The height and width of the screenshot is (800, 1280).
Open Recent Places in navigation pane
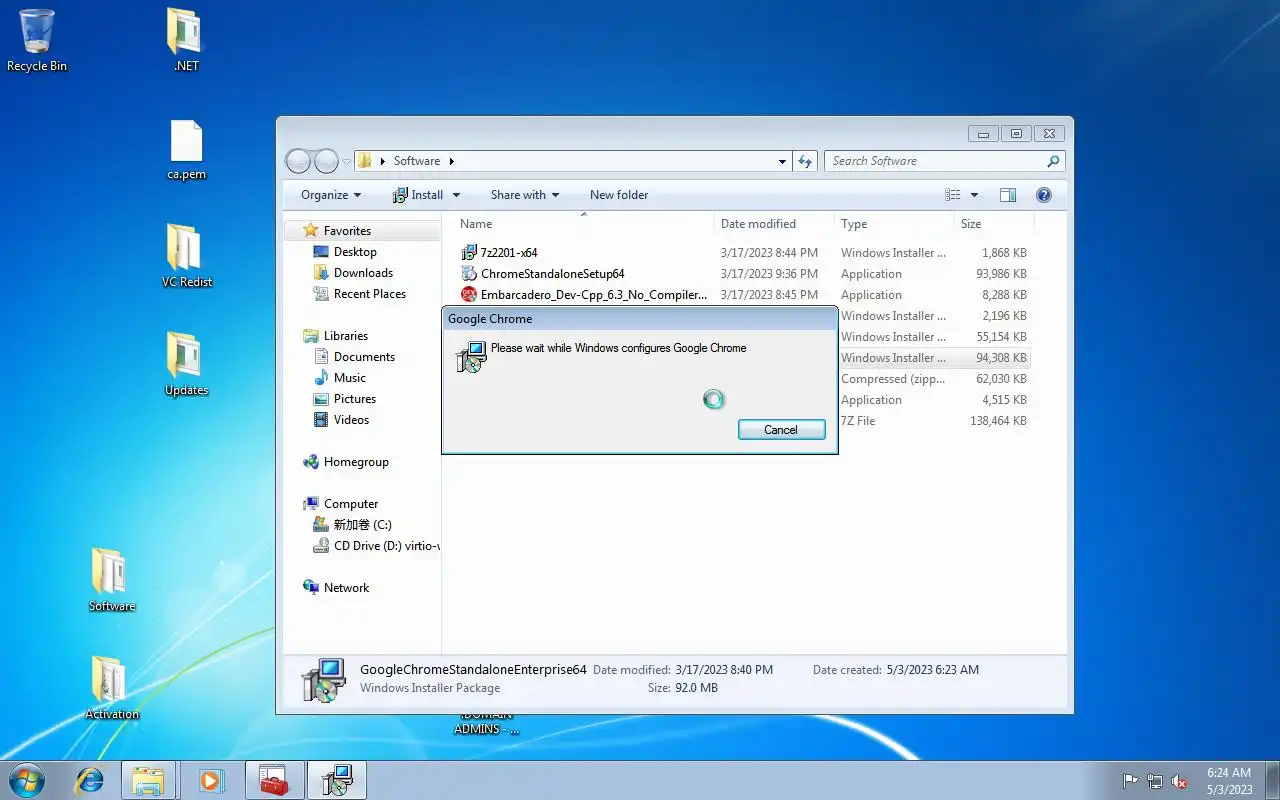coord(369,294)
